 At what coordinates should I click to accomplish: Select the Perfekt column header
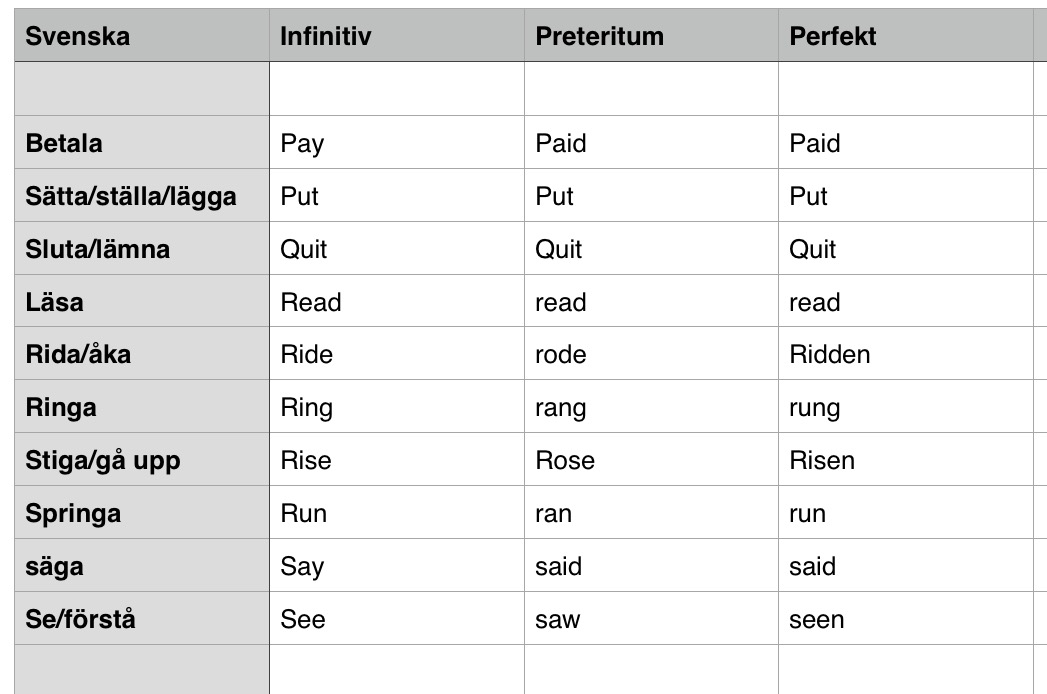[905, 35]
